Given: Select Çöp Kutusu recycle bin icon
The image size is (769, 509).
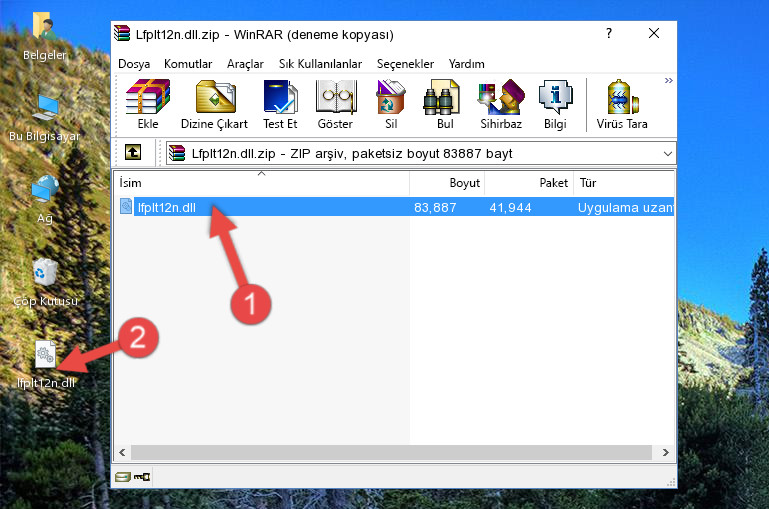Looking at the screenshot, I should point(45,283).
